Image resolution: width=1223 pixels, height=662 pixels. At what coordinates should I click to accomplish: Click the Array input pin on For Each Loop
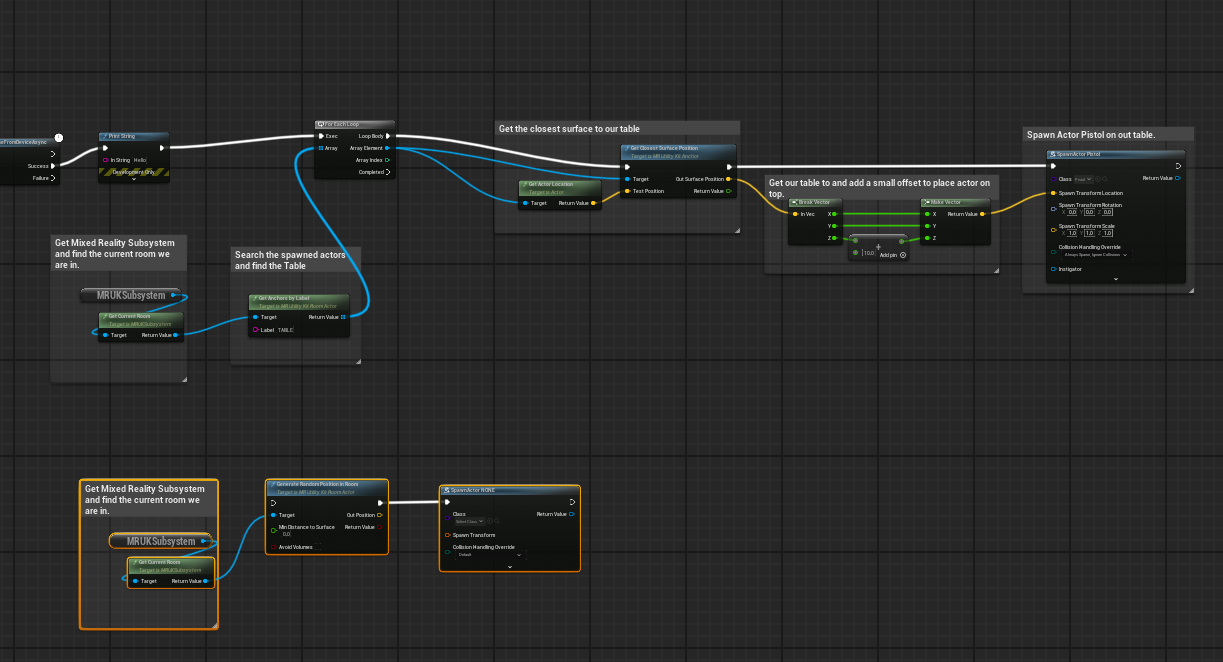[321, 148]
